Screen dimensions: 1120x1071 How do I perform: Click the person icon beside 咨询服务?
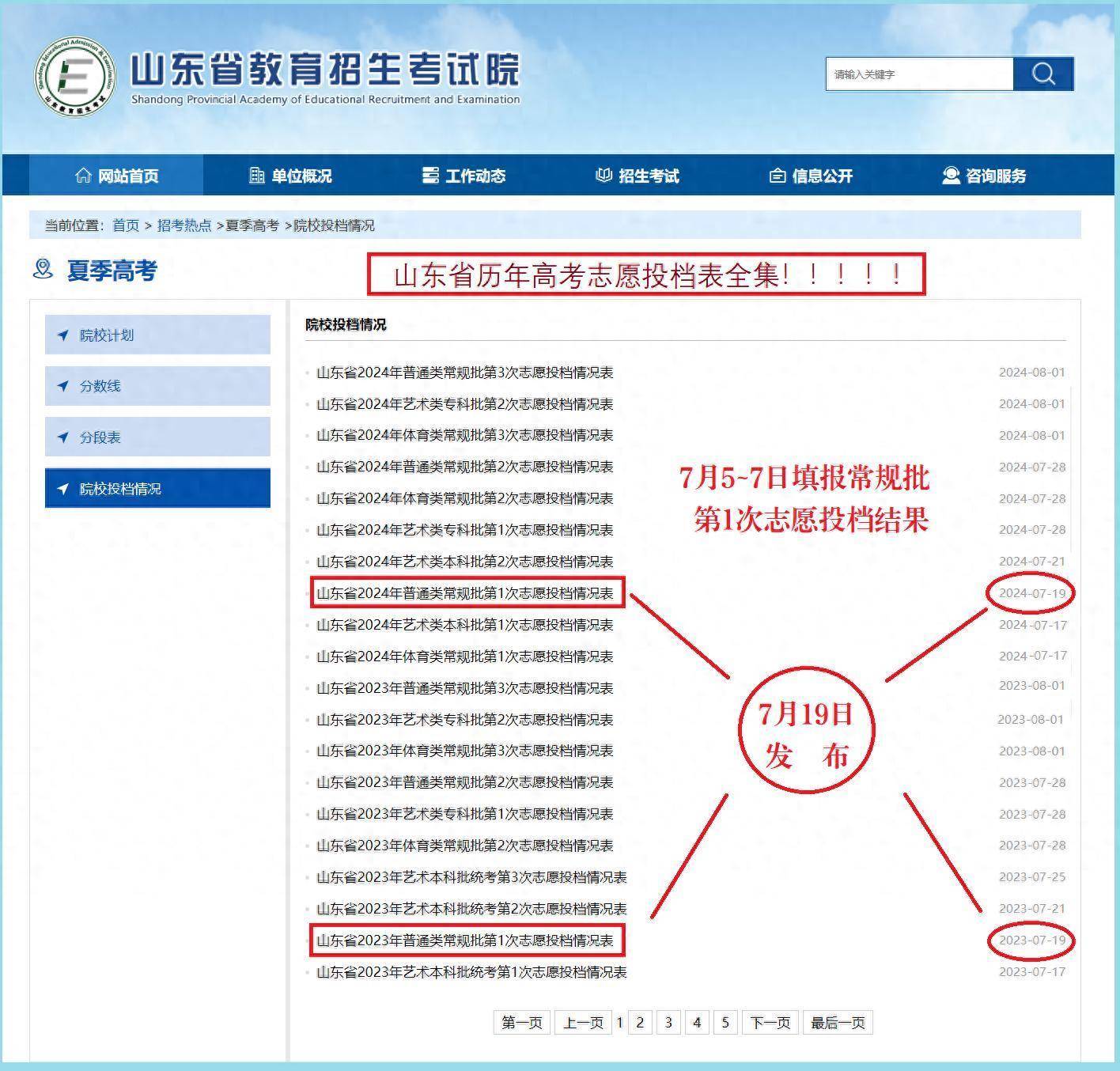point(951,176)
